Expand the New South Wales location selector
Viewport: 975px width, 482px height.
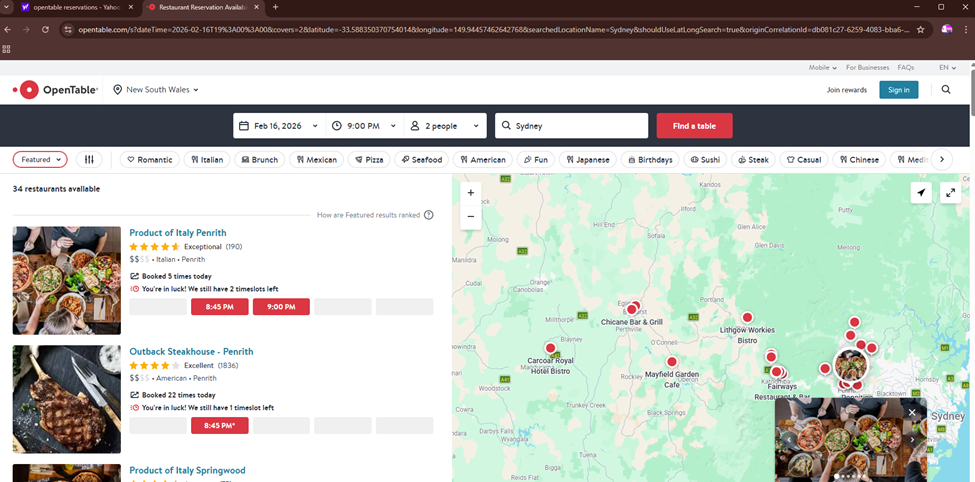(156, 90)
